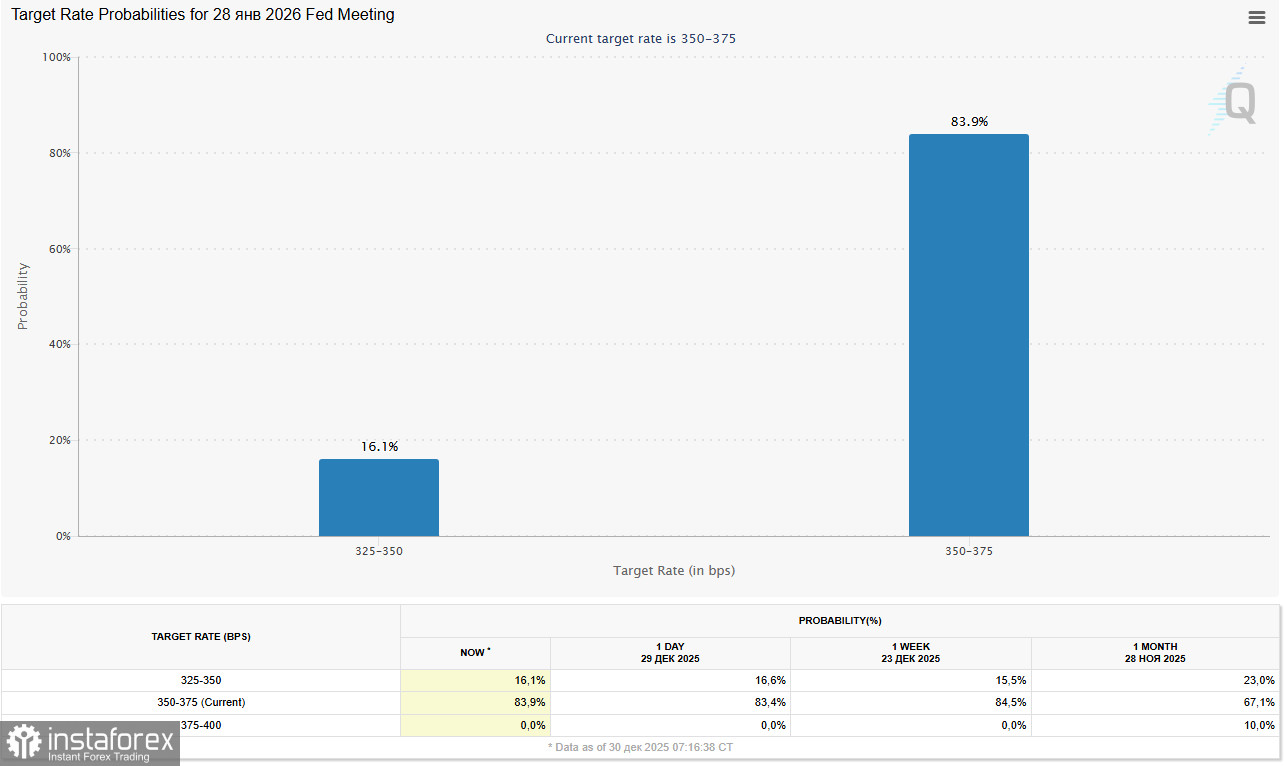
Task: Click the 'Target Rate (in bps)' axis title
Action: coord(674,570)
